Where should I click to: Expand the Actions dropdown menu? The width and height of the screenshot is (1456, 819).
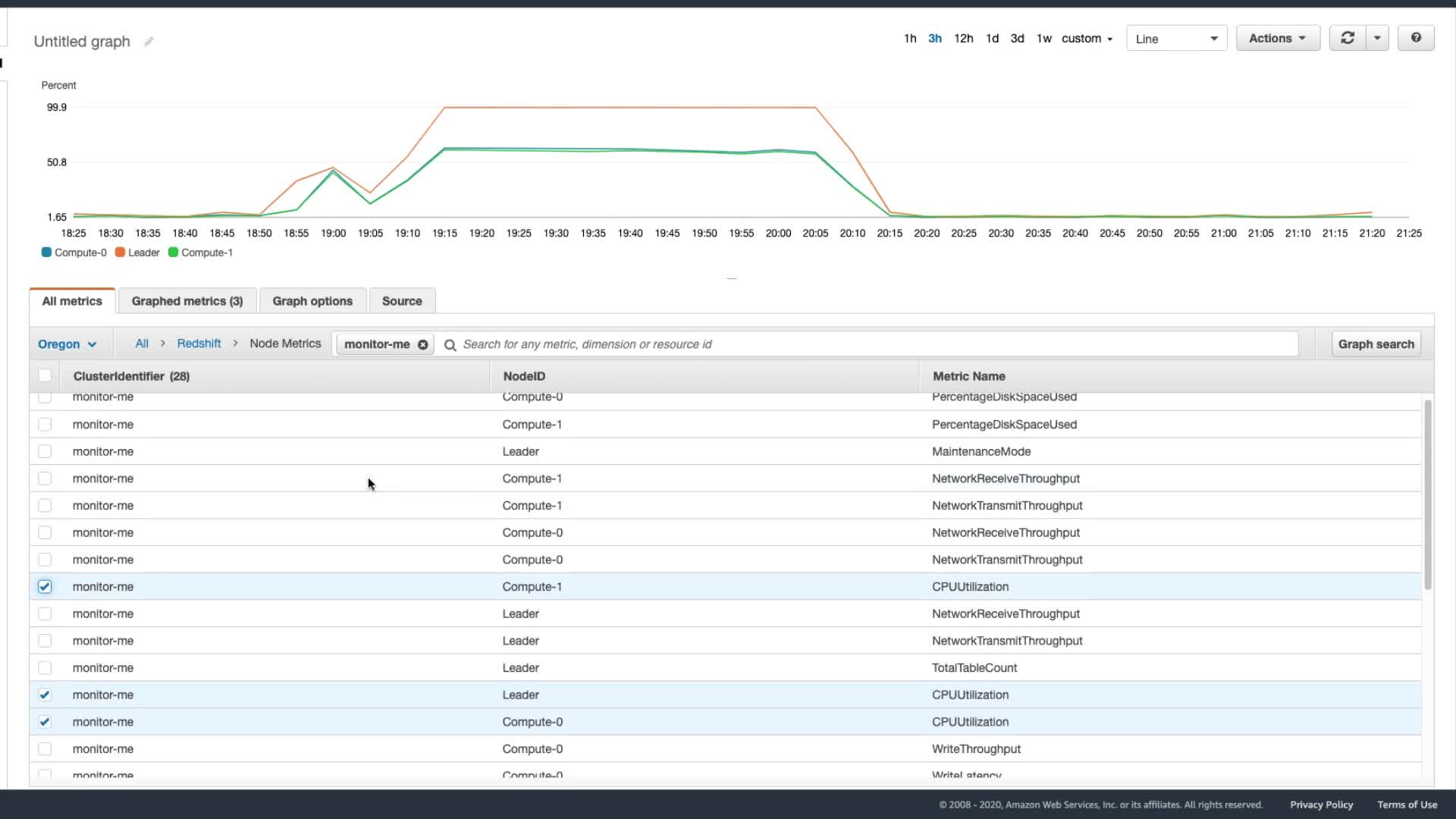tap(1277, 38)
